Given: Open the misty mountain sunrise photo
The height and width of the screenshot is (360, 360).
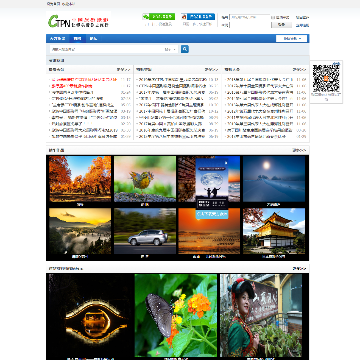Looking at the screenshot, I should coord(80,231).
